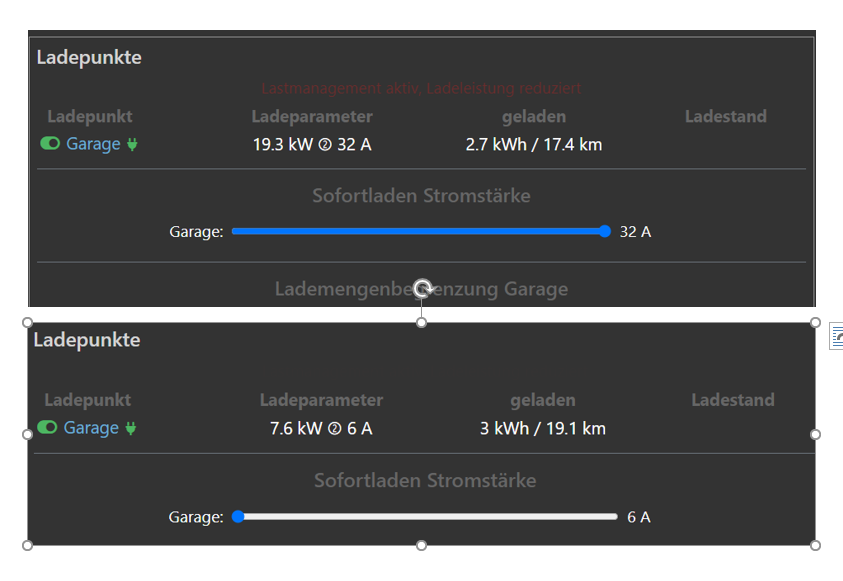This screenshot has height=581, width=843.
Task: Click the phase count icon next to 32 A
Action: (x=324, y=145)
